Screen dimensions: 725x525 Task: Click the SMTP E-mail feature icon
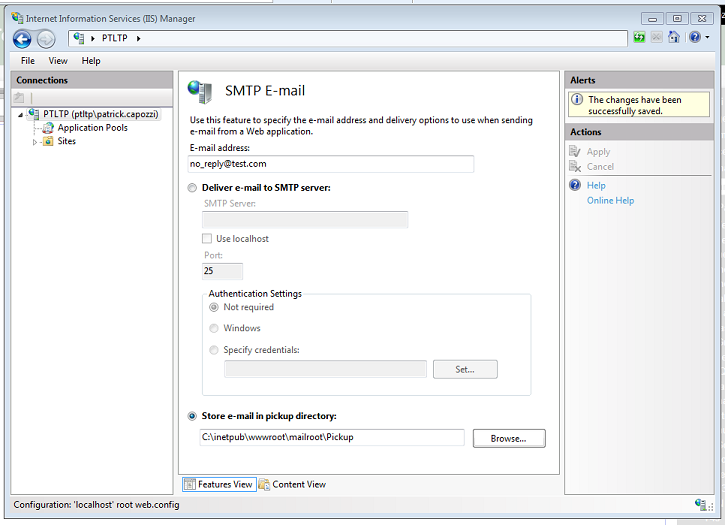tap(200, 91)
